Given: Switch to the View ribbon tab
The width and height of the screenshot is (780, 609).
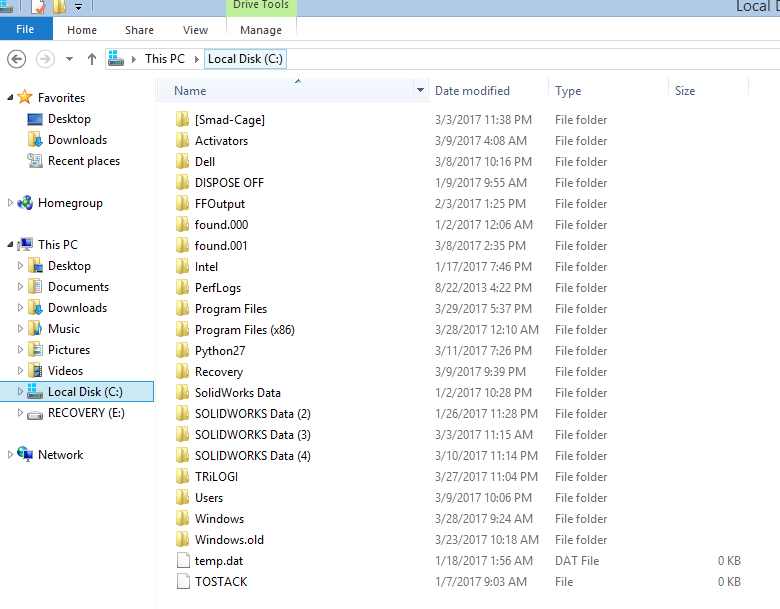Looking at the screenshot, I should (195, 30).
